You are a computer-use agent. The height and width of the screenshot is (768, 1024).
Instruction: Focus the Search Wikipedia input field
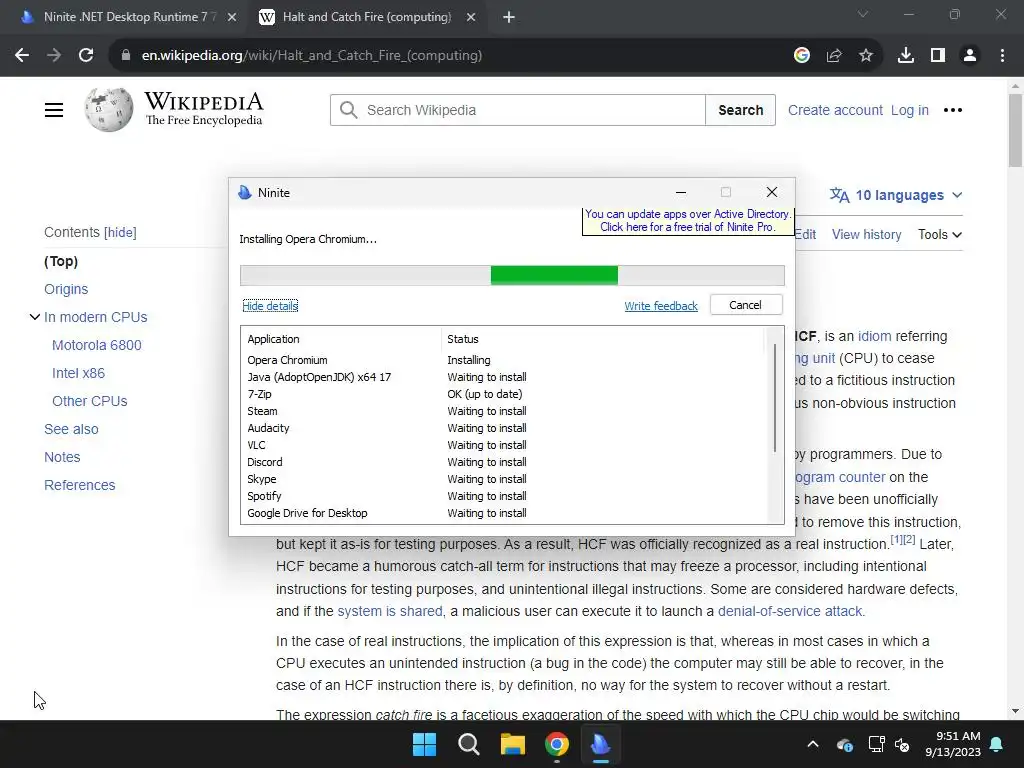pyautogui.click(x=518, y=110)
